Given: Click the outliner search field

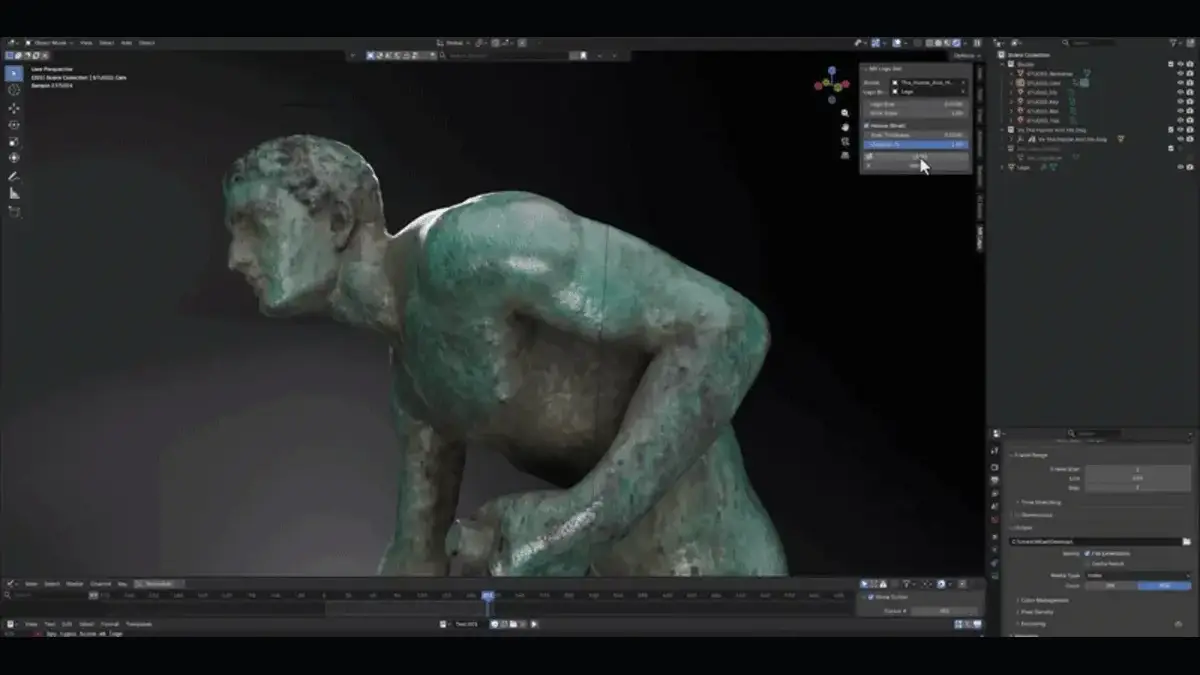Looking at the screenshot, I should pos(1089,43).
